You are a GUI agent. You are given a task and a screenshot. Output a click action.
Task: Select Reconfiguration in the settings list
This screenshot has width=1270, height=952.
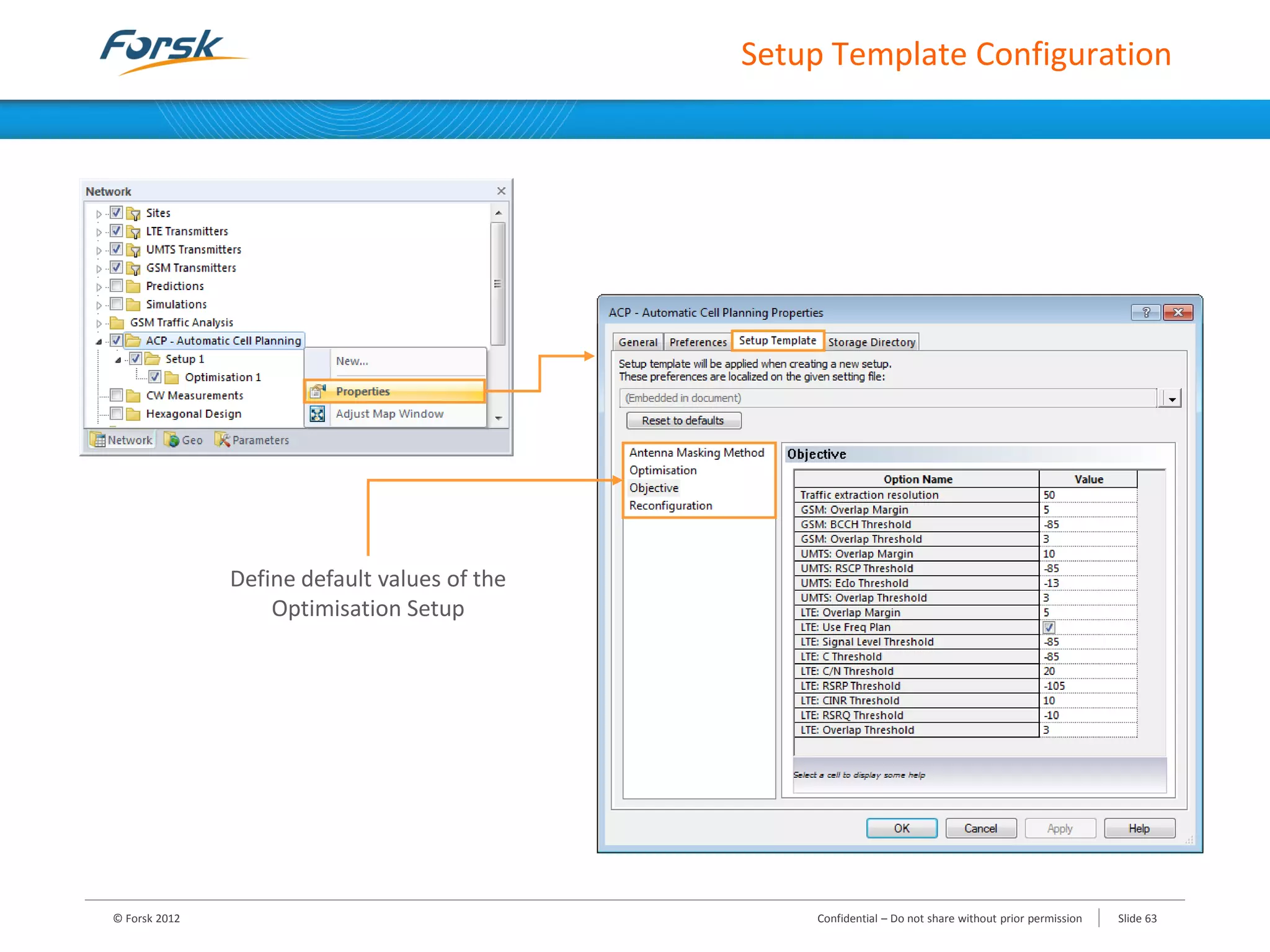tap(670, 506)
